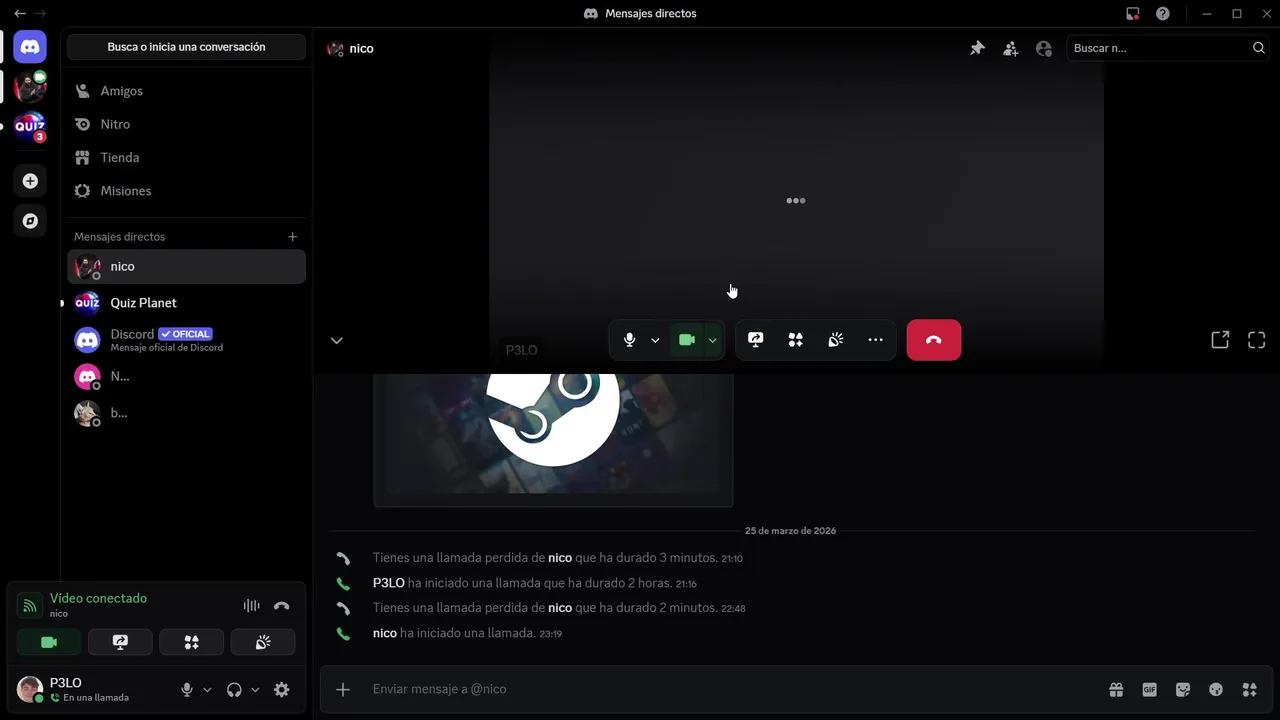The height and width of the screenshot is (720, 1280).
Task: Open Tienda shop page
Action: [186, 158]
